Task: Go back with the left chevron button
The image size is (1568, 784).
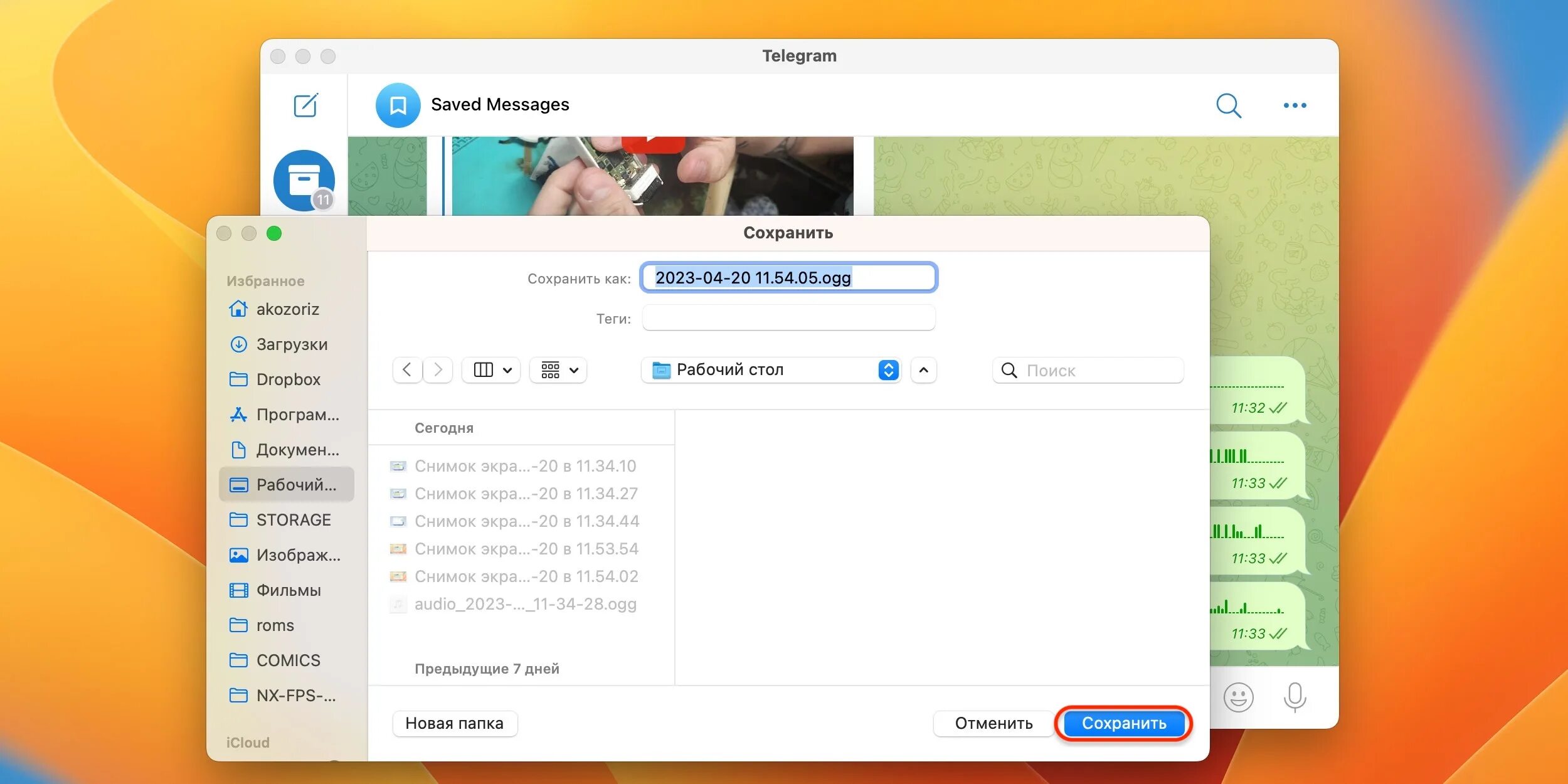Action: 407,370
